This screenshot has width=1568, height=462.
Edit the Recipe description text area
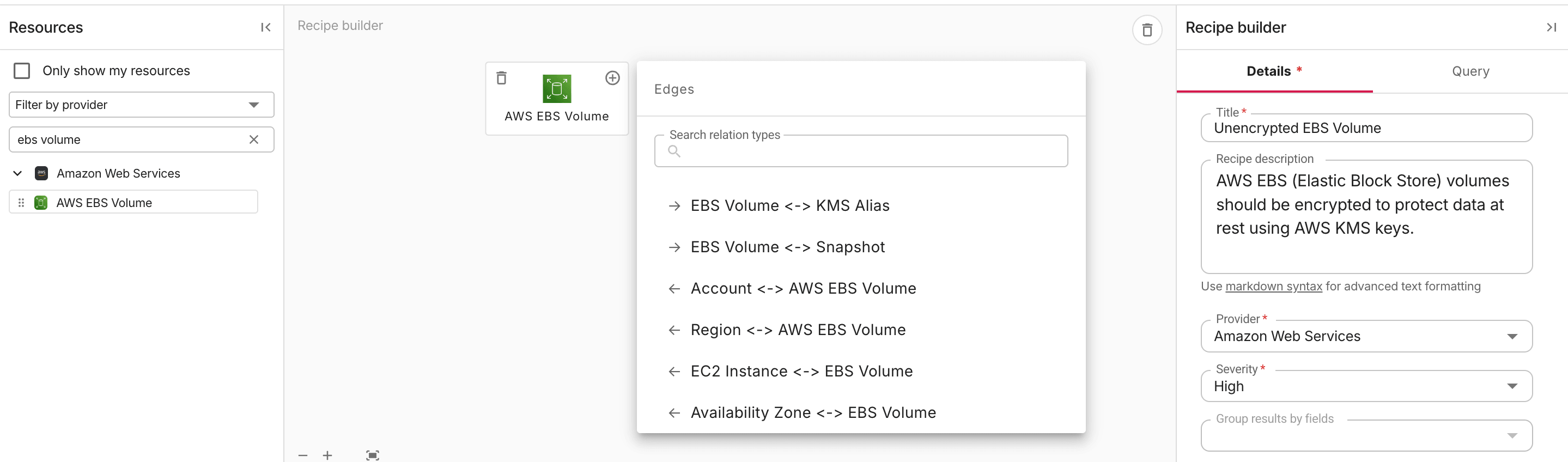click(1366, 217)
